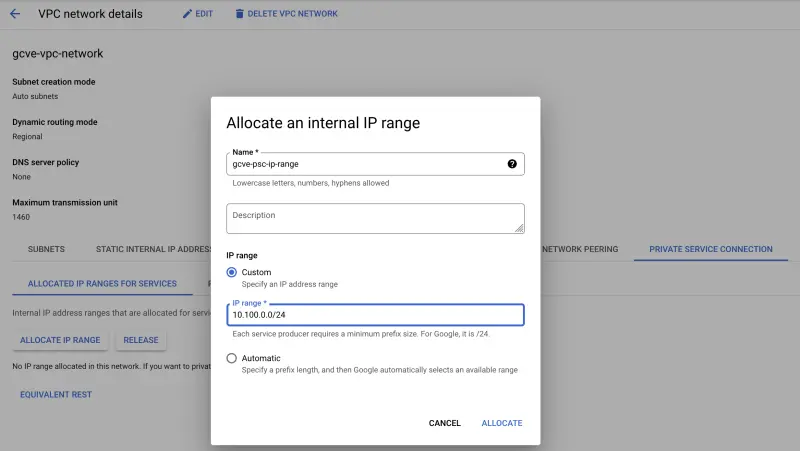800x451 pixels.
Task: Select the Custom IP range radio button
Action: point(232,272)
